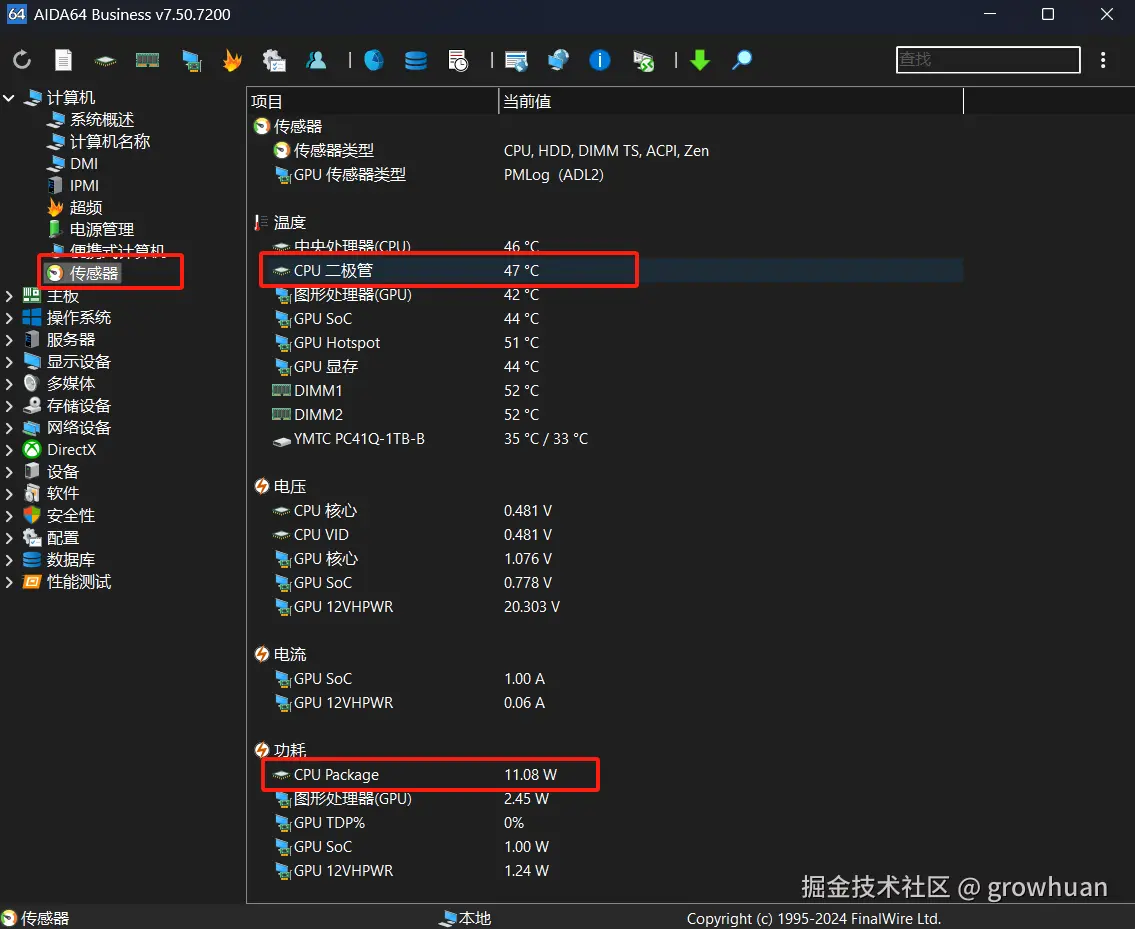Click the monitor diagnostics toolbar icon
This screenshot has width=1135, height=929.
[191, 60]
